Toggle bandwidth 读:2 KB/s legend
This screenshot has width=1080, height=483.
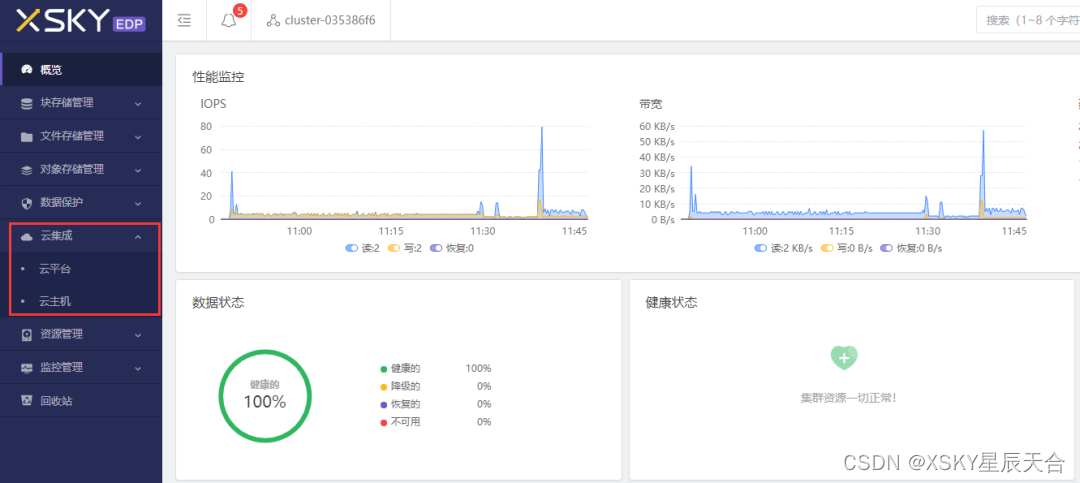point(784,247)
